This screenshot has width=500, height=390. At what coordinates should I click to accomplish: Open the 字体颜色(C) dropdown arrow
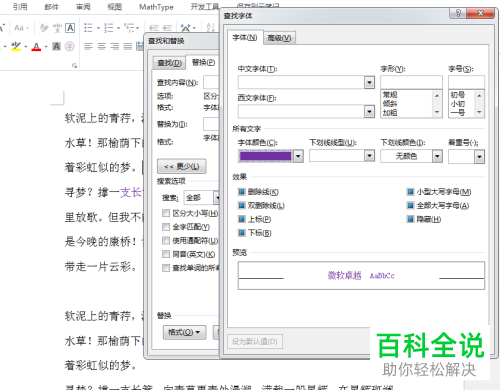[298, 156]
